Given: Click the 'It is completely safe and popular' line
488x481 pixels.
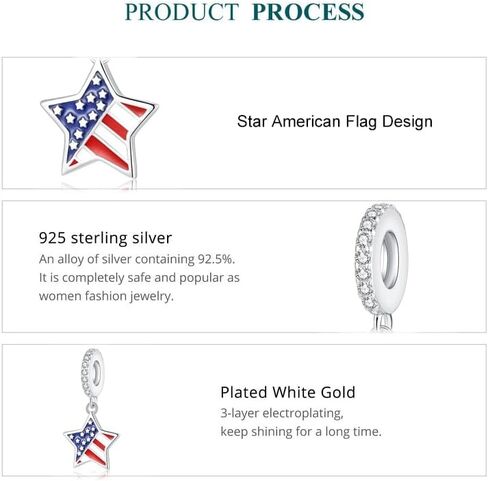Looking at the screenshot, I should coord(139,278).
